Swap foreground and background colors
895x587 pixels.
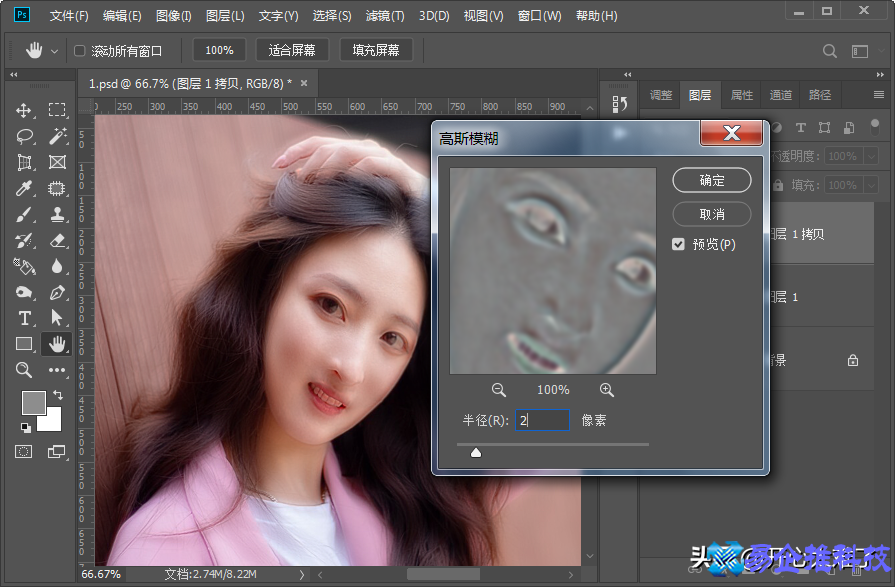tap(58, 394)
